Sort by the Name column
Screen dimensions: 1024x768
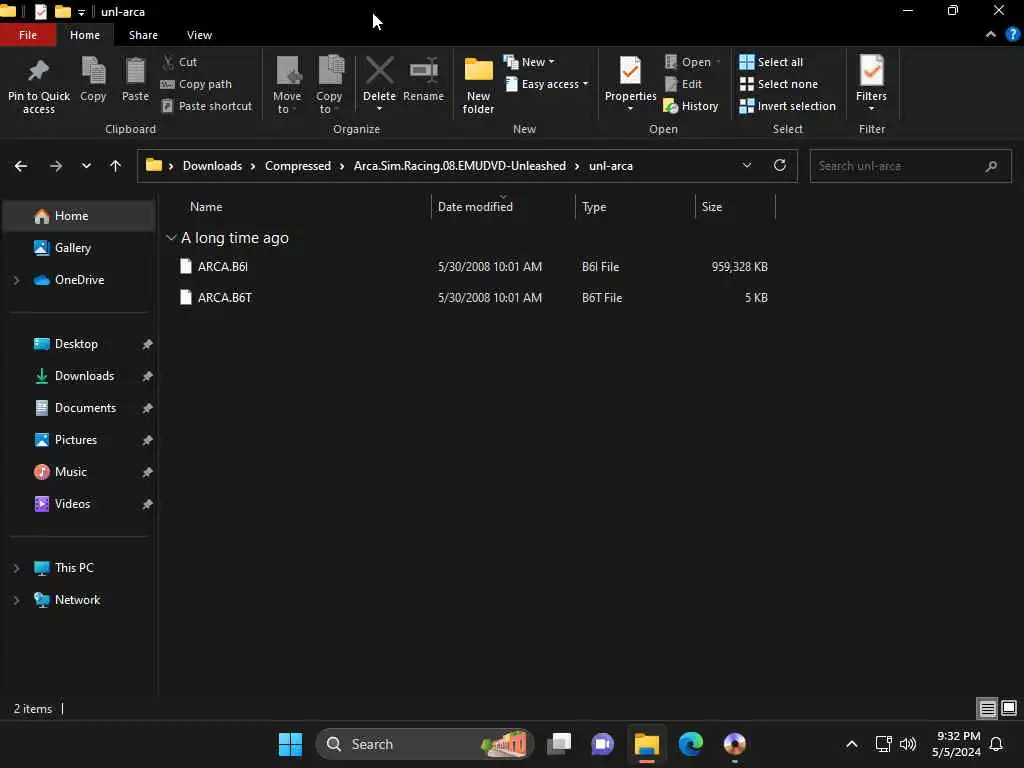206,207
